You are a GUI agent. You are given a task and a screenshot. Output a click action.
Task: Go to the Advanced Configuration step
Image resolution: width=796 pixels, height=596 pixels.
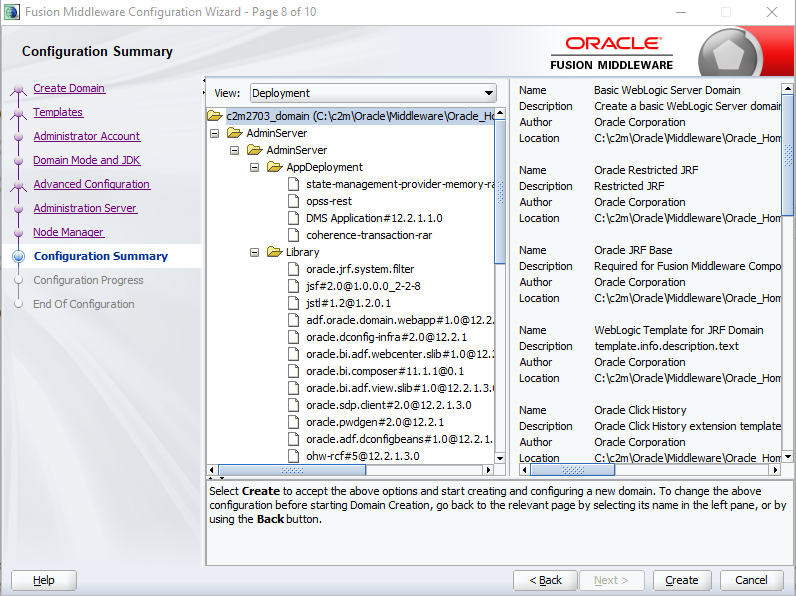click(91, 184)
